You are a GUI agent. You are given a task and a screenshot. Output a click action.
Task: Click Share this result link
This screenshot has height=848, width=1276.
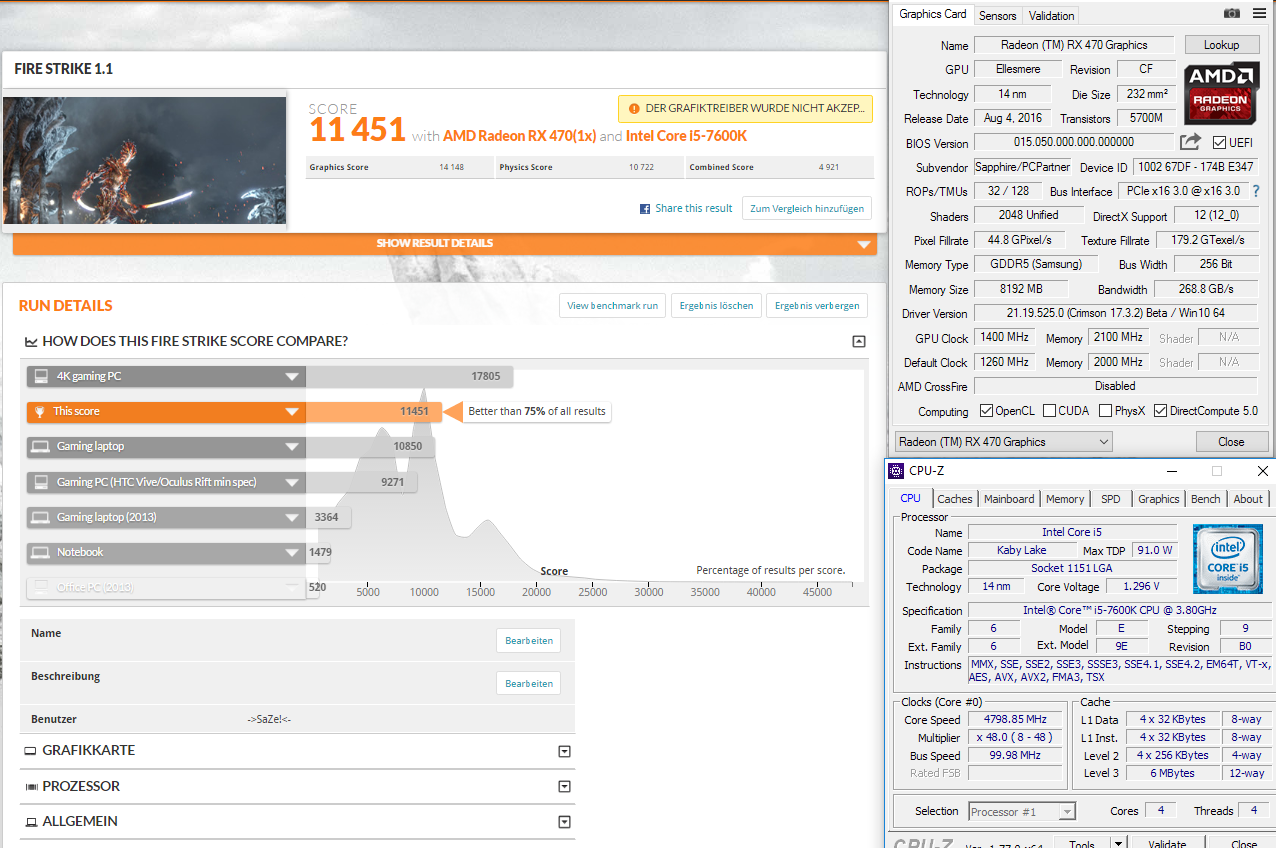pyautogui.click(x=694, y=209)
